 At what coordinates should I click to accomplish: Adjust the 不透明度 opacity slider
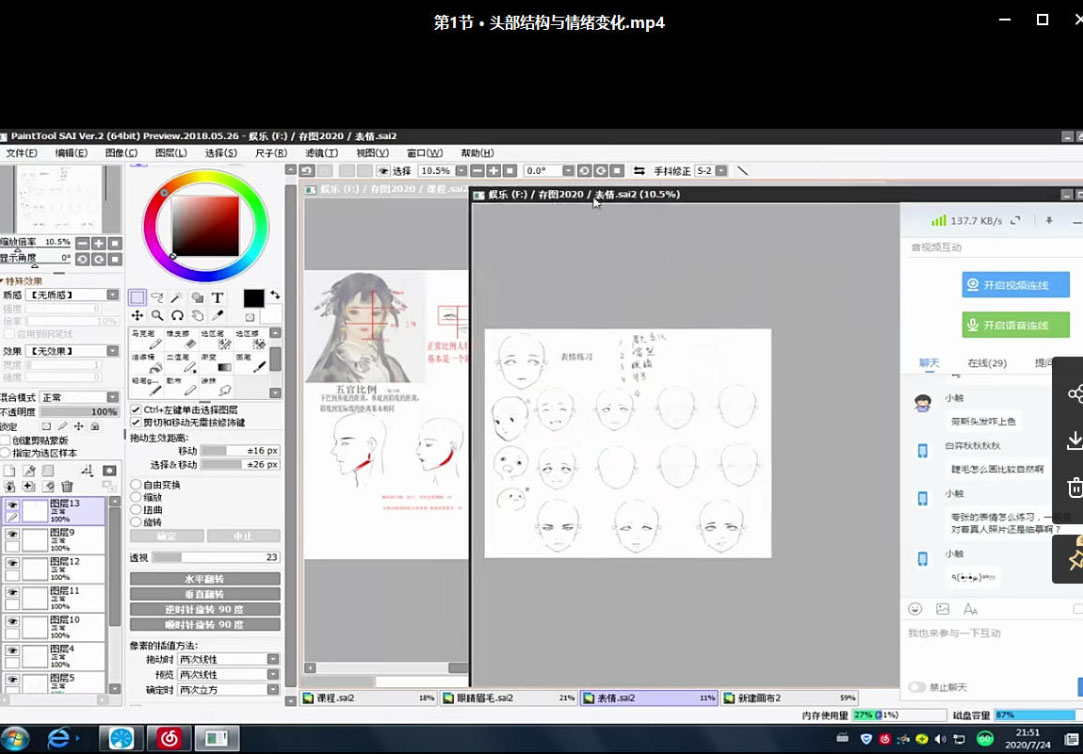[79, 412]
